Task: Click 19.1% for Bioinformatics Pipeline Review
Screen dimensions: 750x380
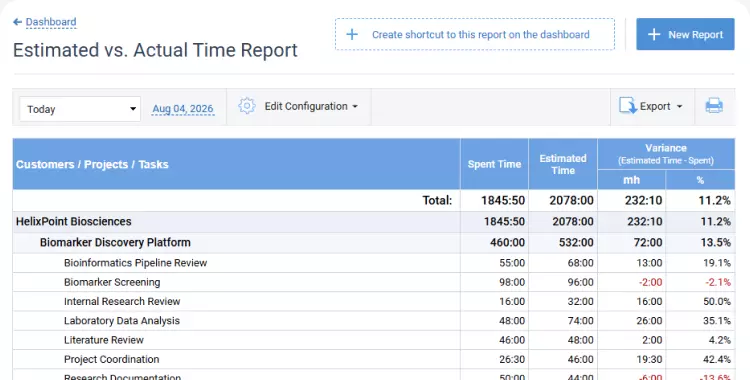Action: [x=717, y=263]
